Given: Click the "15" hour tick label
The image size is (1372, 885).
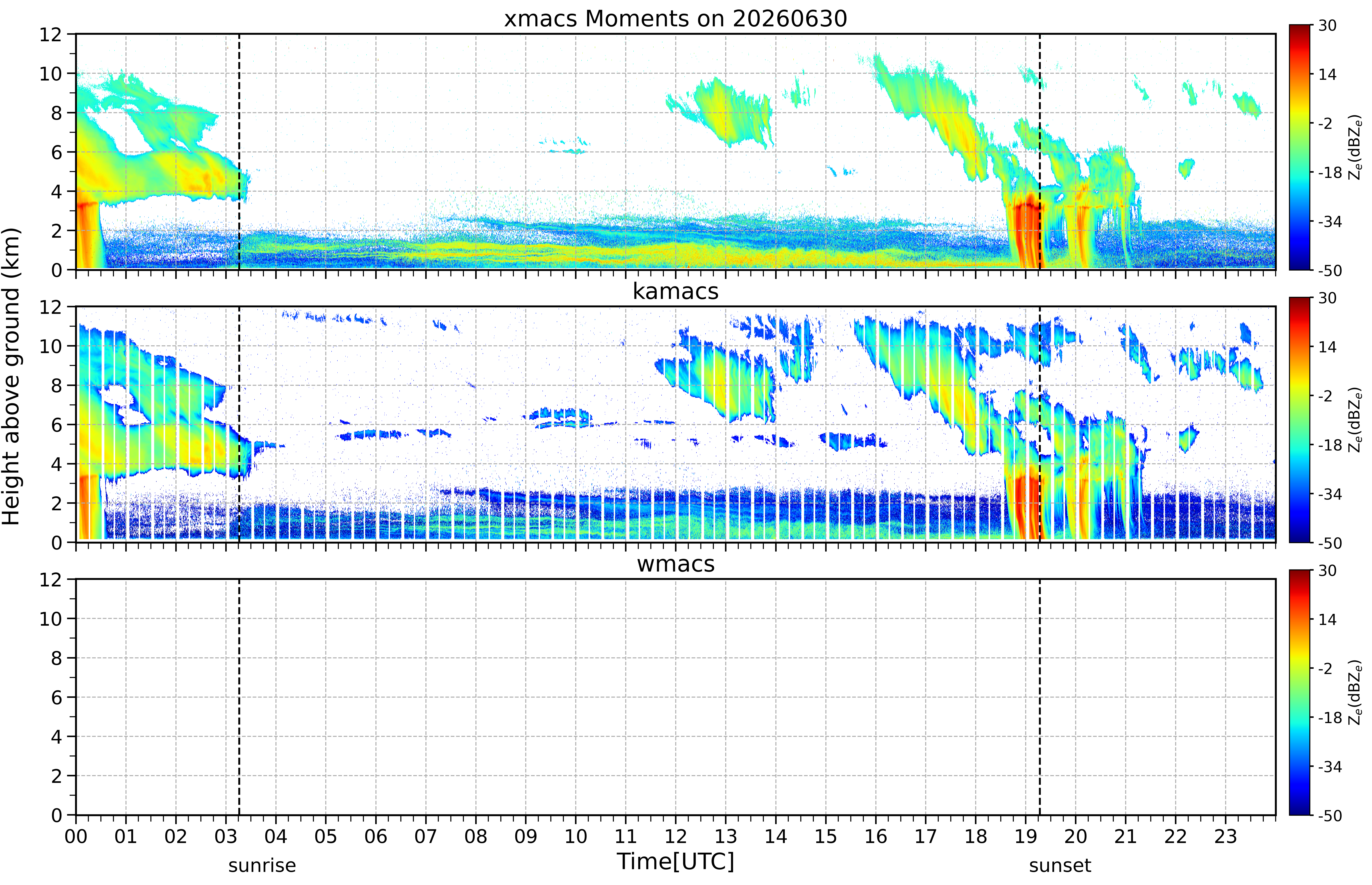Looking at the screenshot, I should click(x=826, y=837).
